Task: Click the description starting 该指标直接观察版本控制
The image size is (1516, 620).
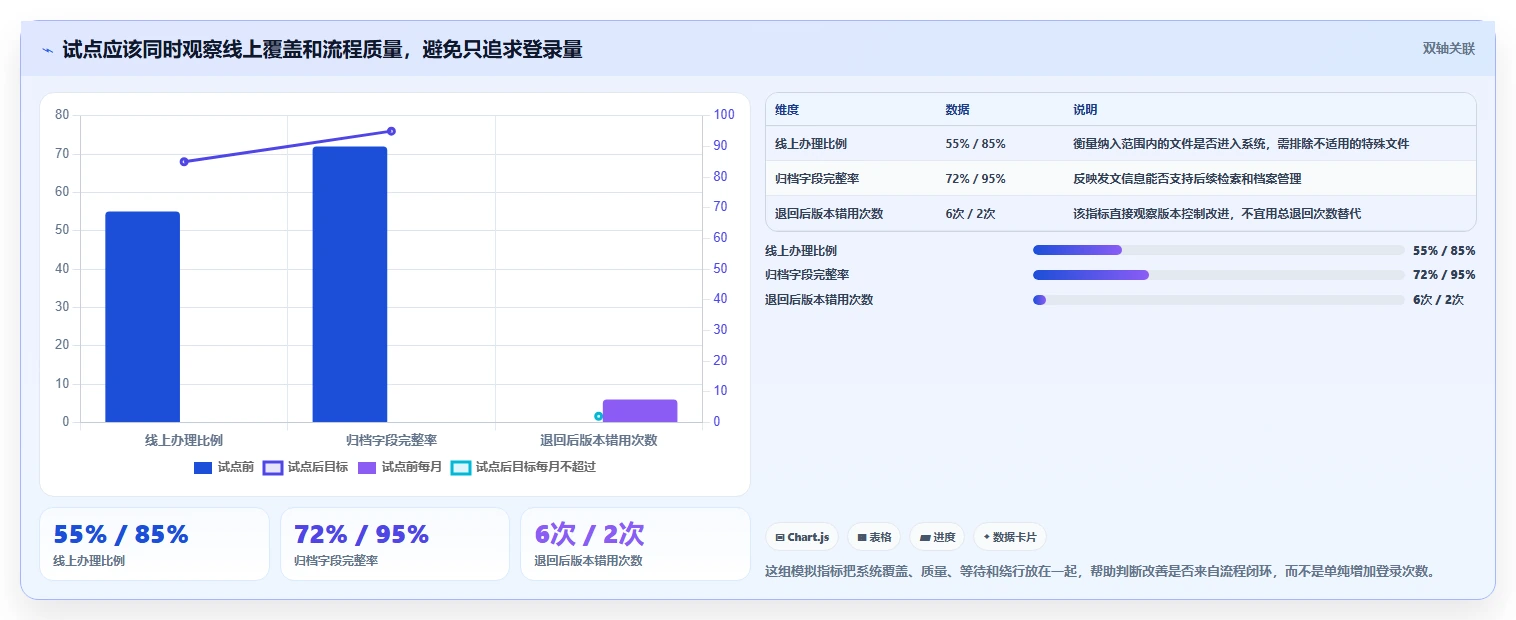Action: point(1217,214)
